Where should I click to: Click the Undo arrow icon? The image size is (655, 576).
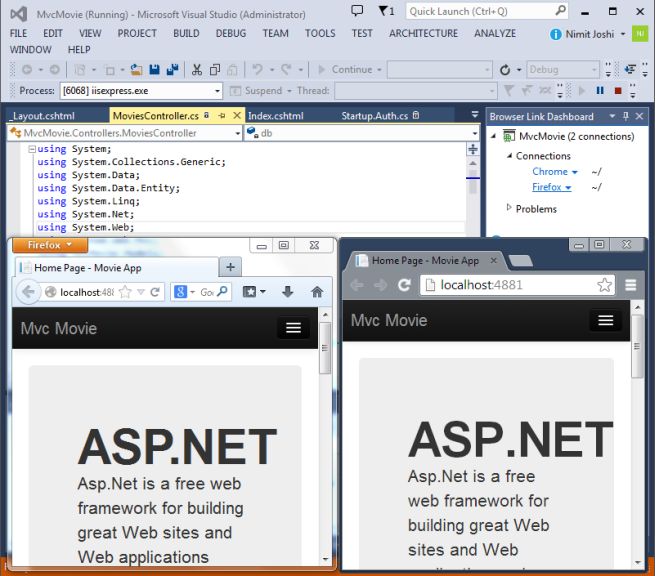257,69
